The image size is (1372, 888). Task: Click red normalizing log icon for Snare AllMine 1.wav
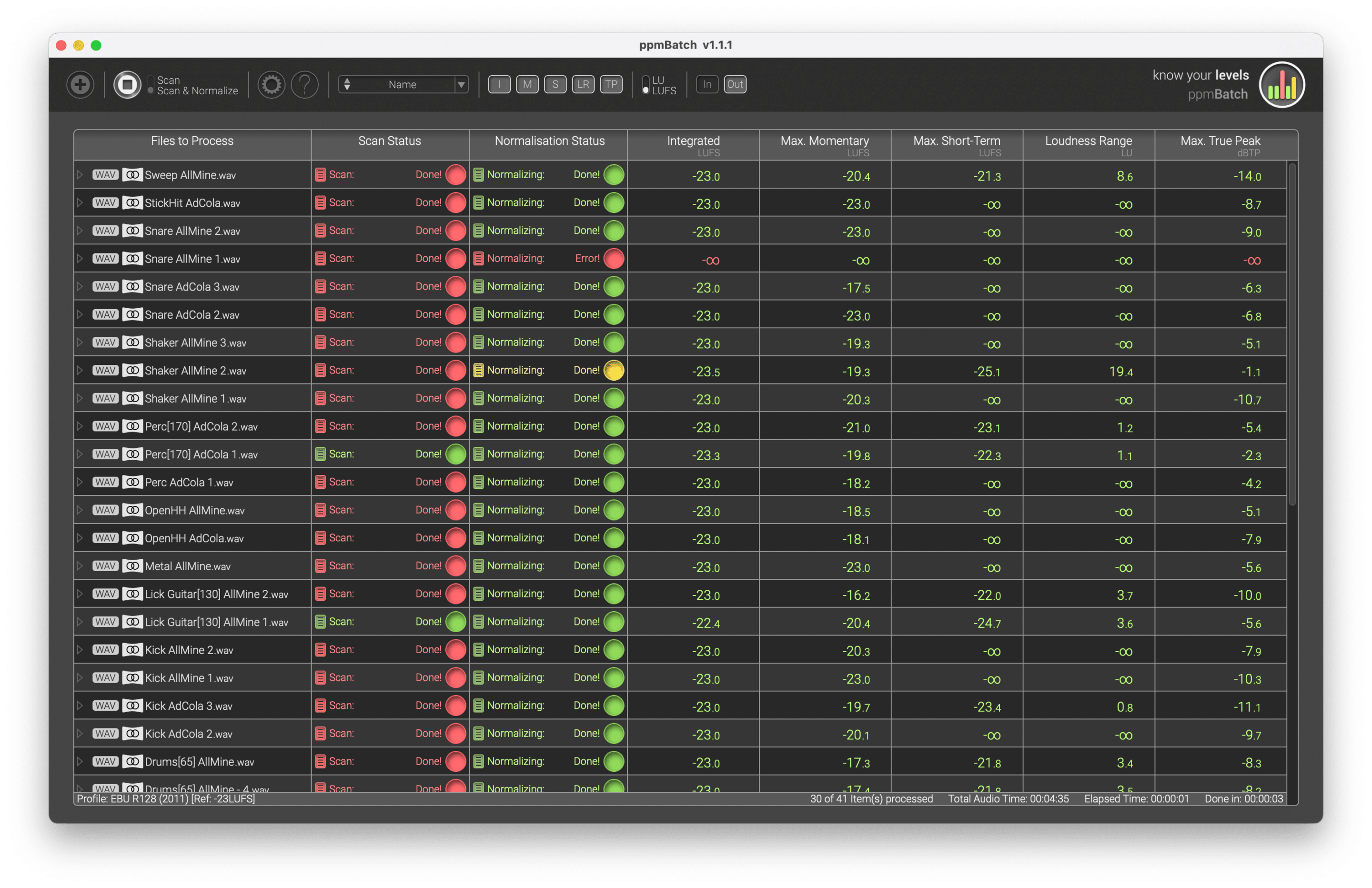coord(478,258)
